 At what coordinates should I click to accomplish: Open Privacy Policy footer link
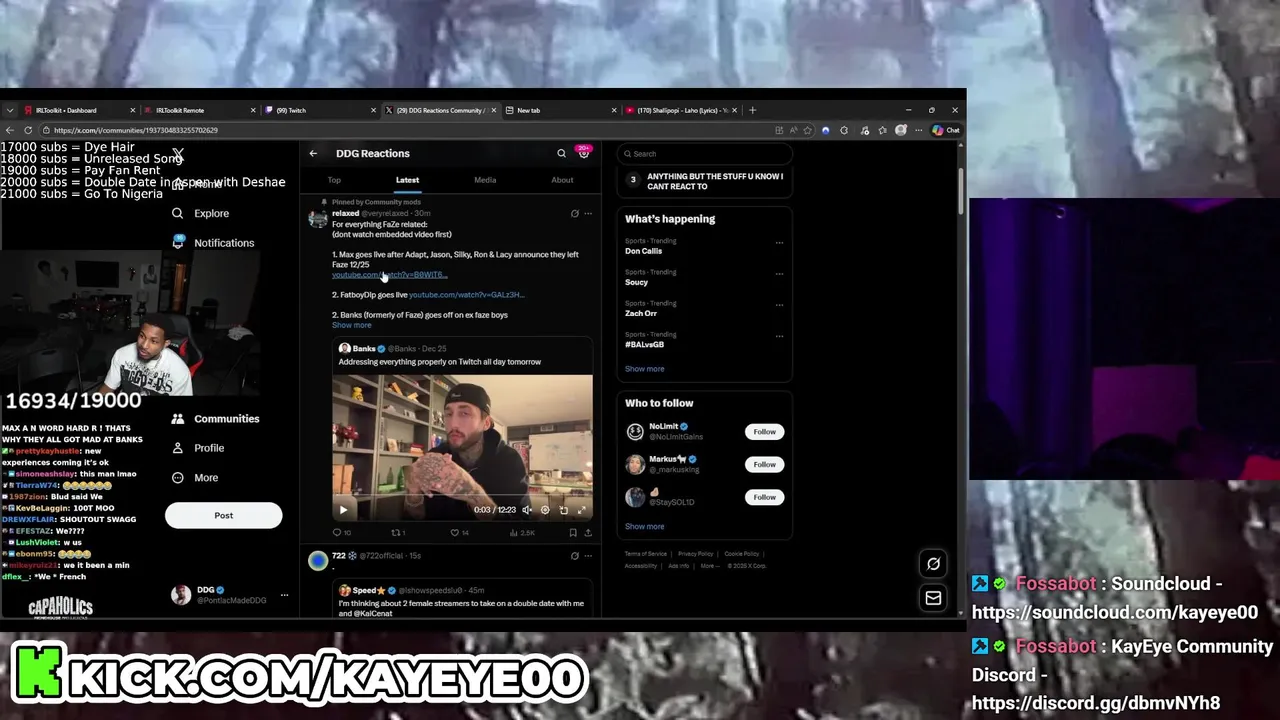pos(695,554)
